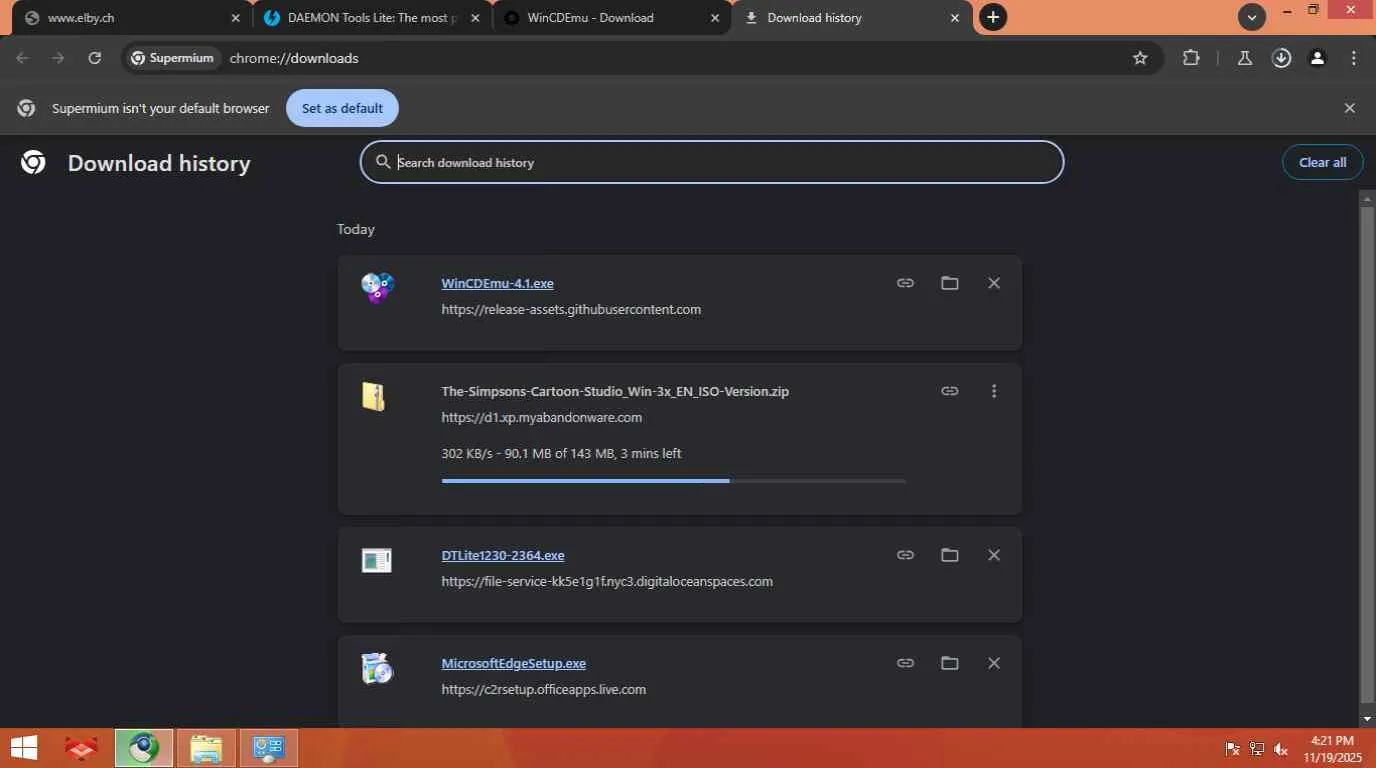Focus the Search download history field
The image size is (1376, 768).
click(712, 162)
